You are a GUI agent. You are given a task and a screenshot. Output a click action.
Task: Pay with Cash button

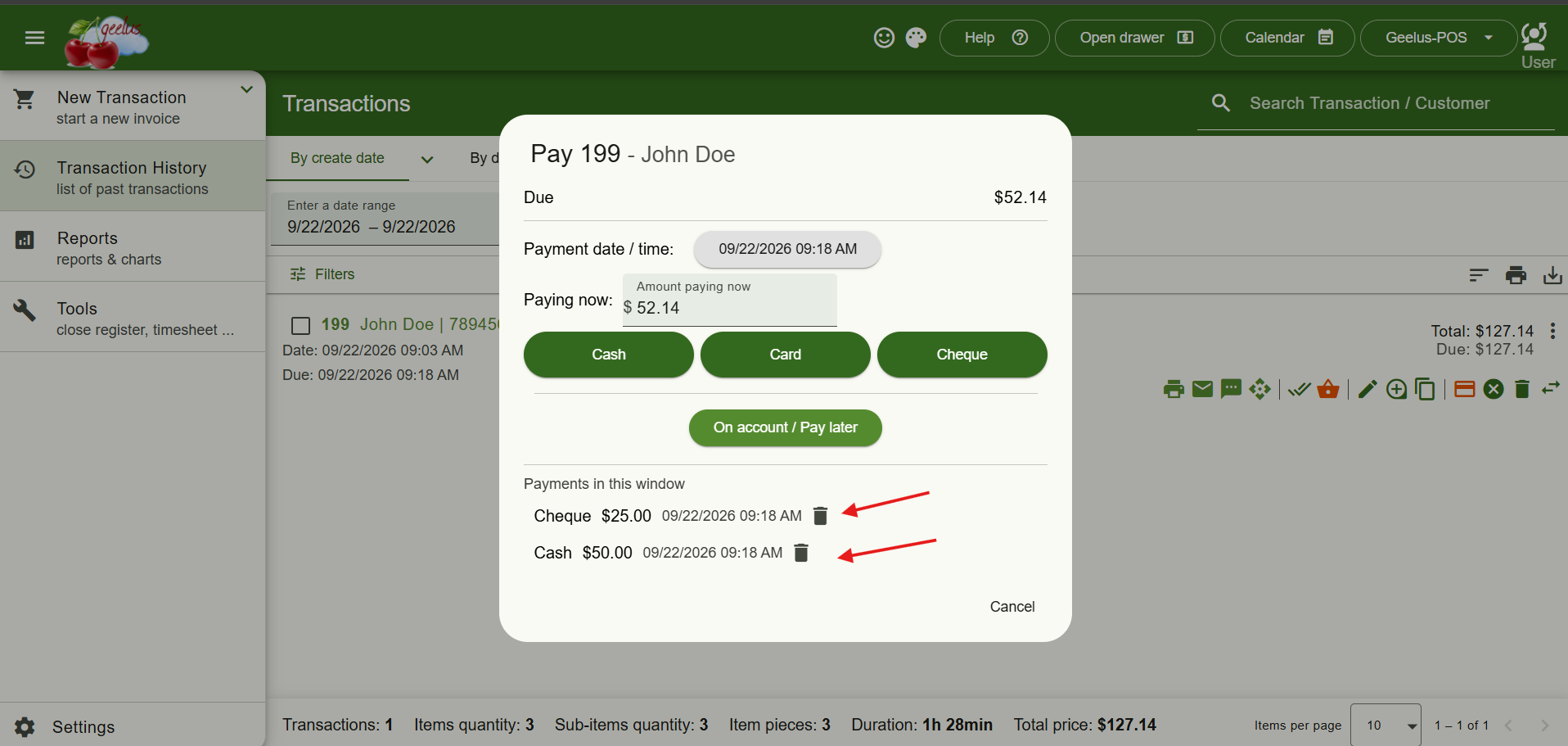pyautogui.click(x=608, y=355)
